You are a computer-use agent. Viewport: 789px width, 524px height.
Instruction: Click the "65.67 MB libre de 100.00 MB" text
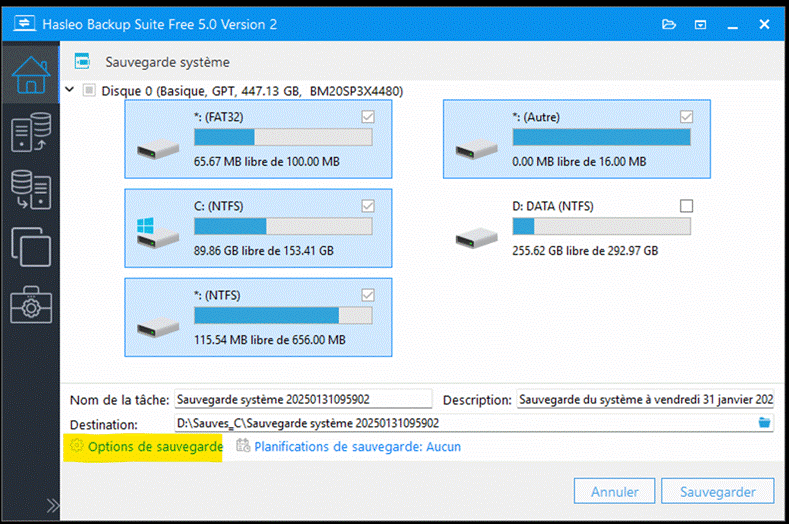point(267,162)
